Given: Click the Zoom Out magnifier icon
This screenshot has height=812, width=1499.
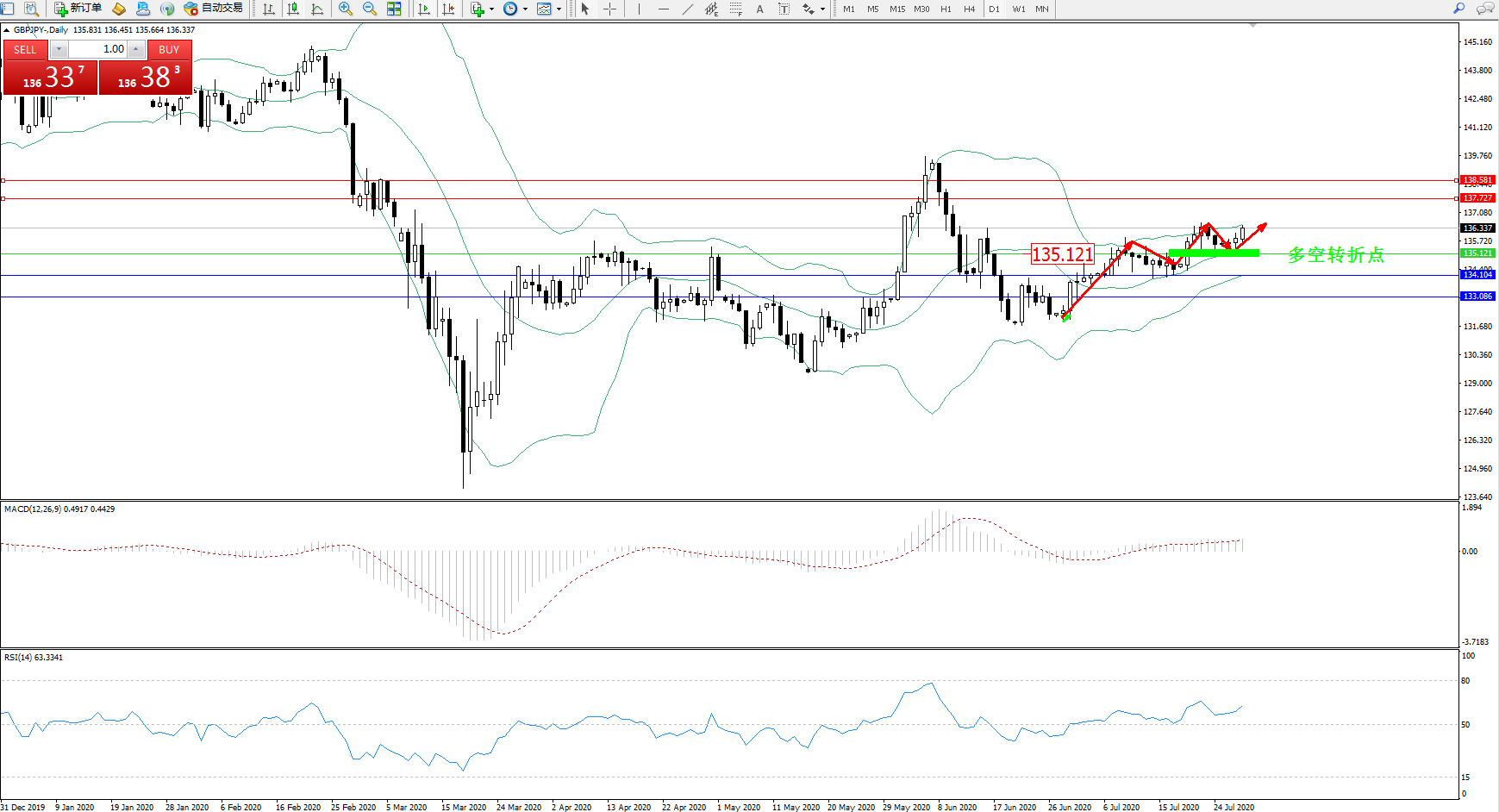Looking at the screenshot, I should tap(370, 9).
